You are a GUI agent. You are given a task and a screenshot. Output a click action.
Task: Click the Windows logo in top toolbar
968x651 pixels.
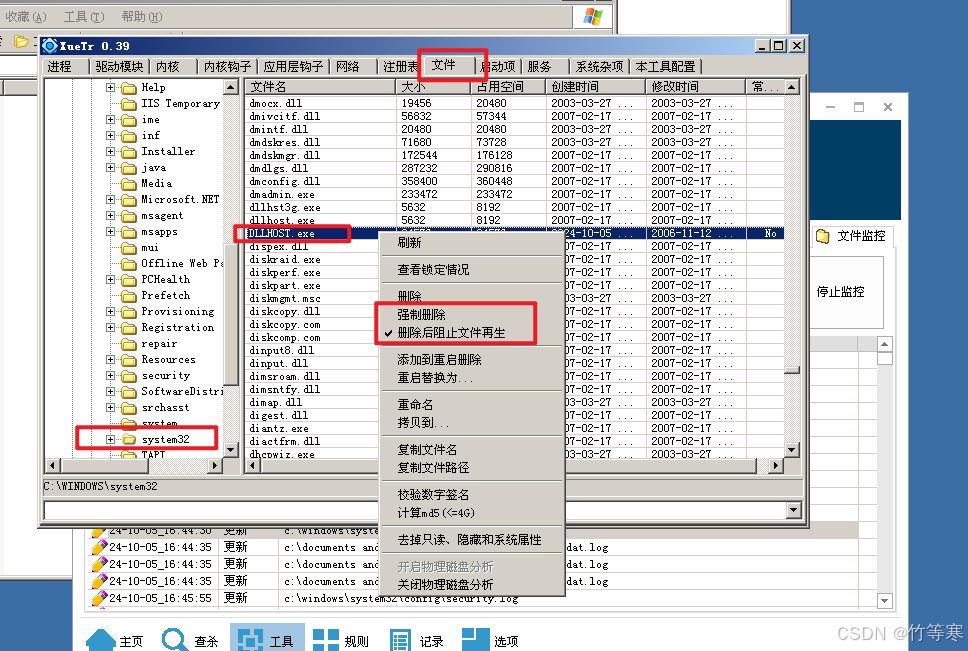point(593,16)
